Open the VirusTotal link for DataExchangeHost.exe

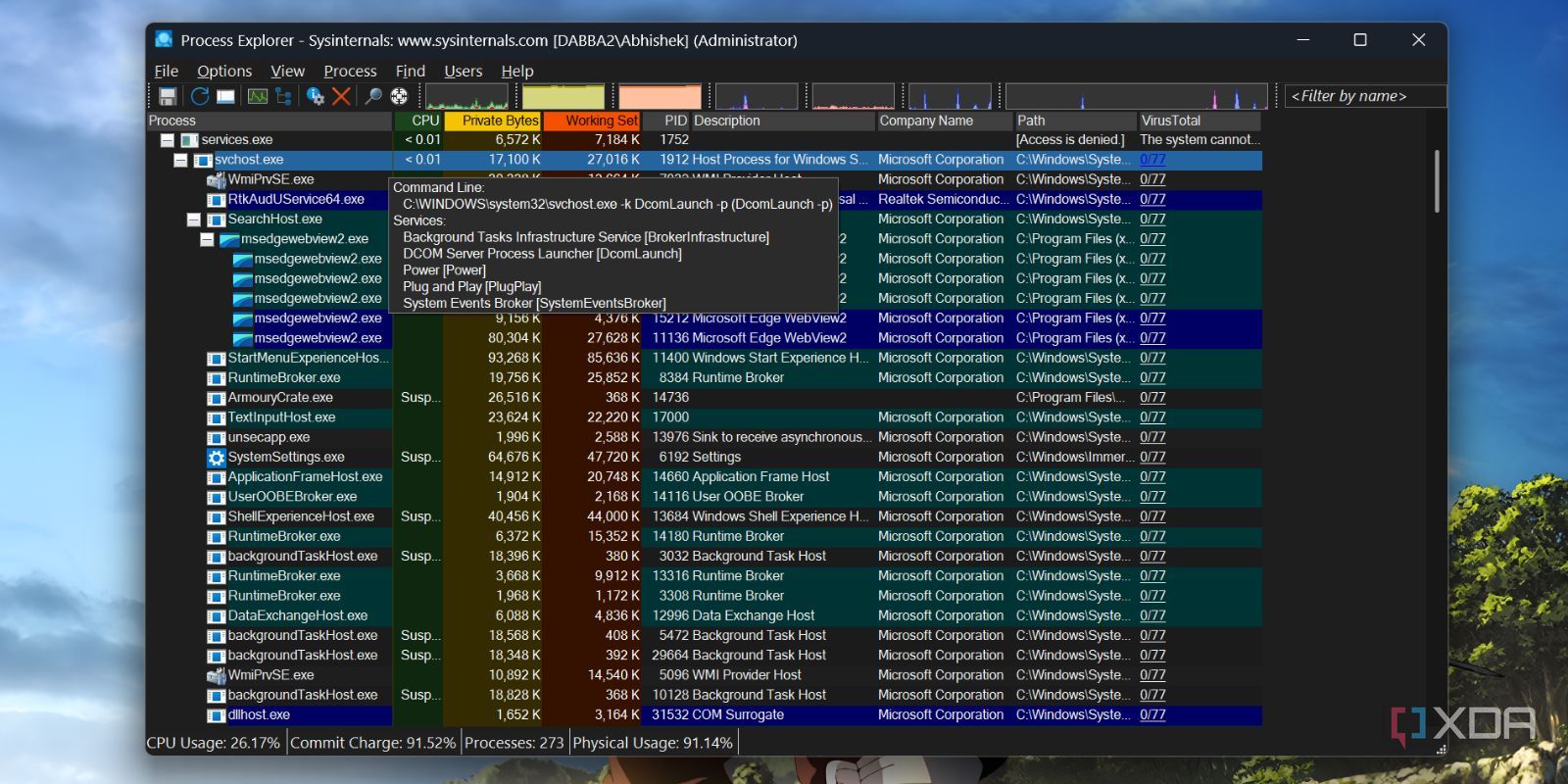click(1152, 615)
